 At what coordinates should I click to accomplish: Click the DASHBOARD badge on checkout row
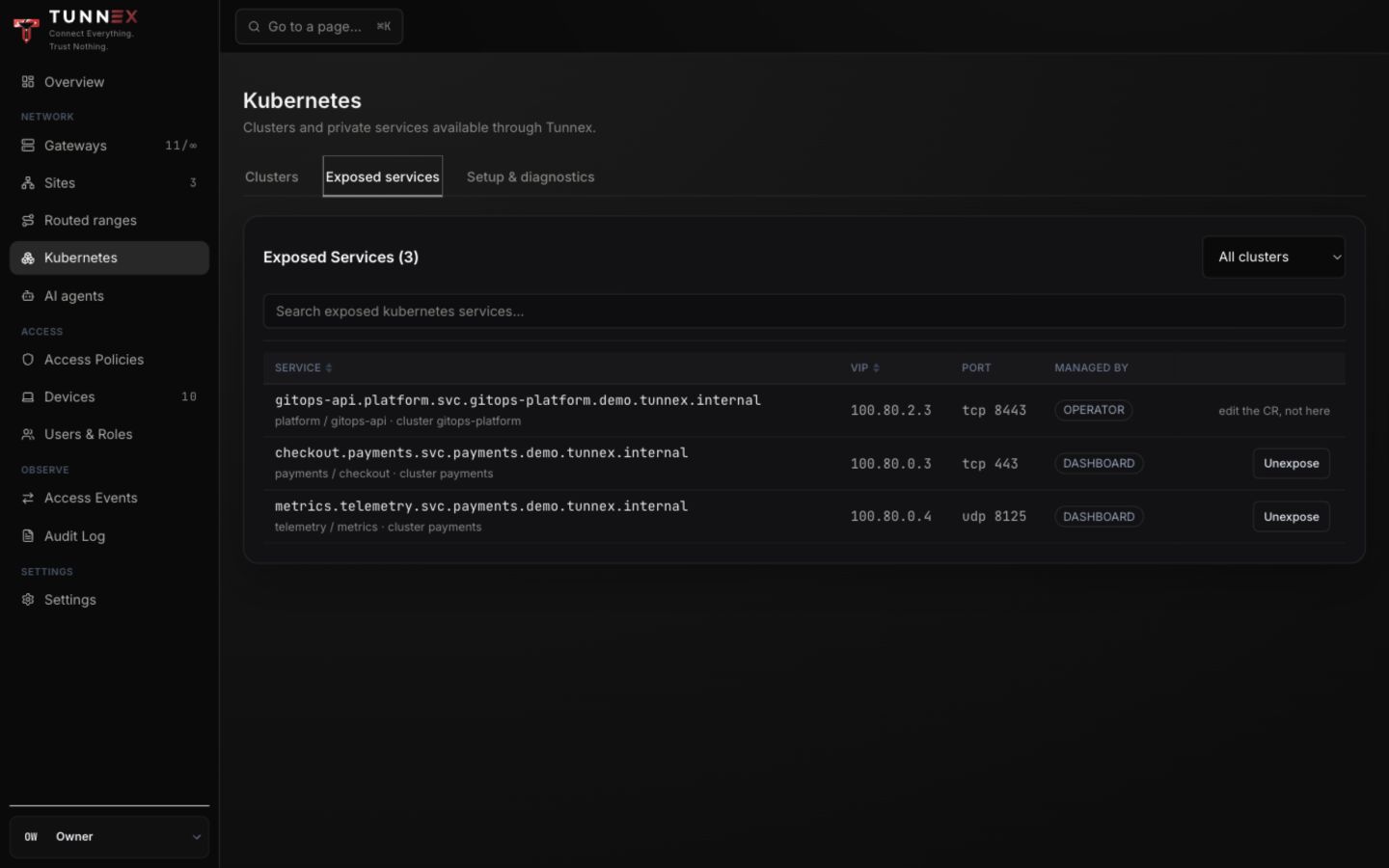click(1099, 464)
